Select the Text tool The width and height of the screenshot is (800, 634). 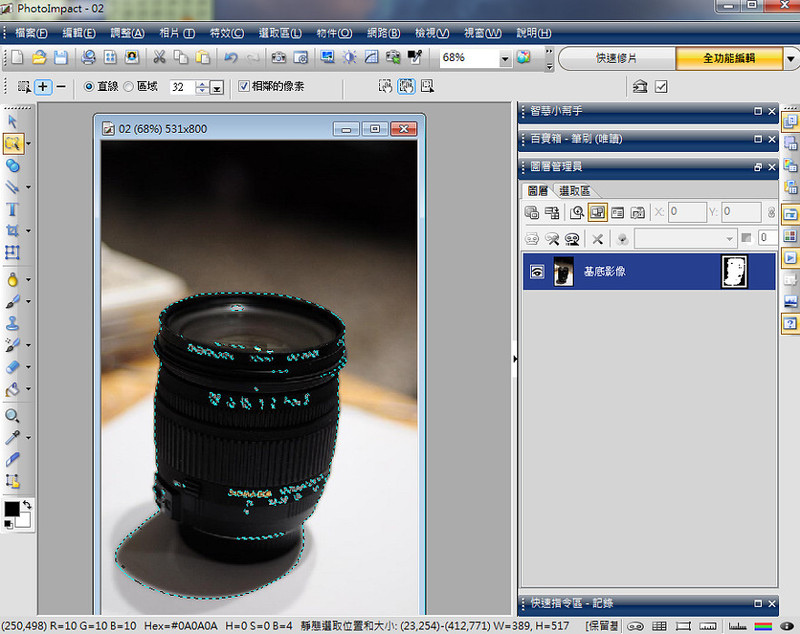13,209
